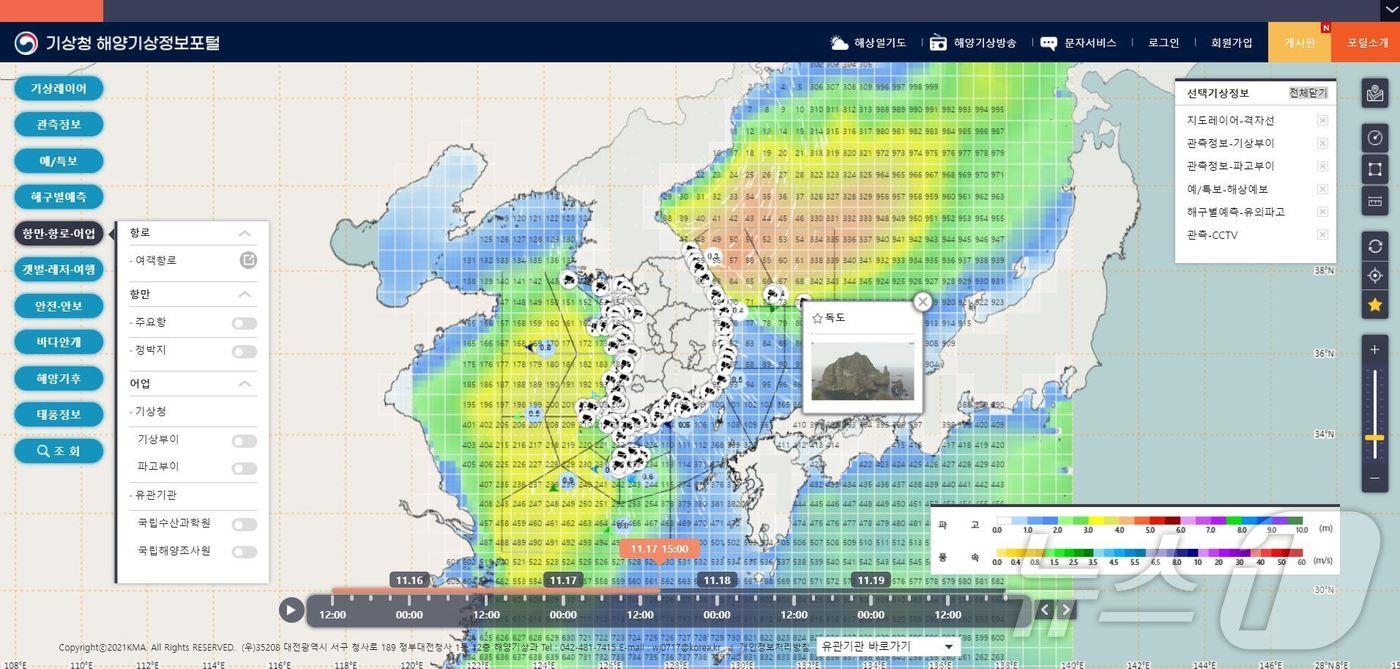This screenshot has height=669, width=1400.
Task: Enable the 기상부이 toggle under 기상청
Action: (243, 438)
